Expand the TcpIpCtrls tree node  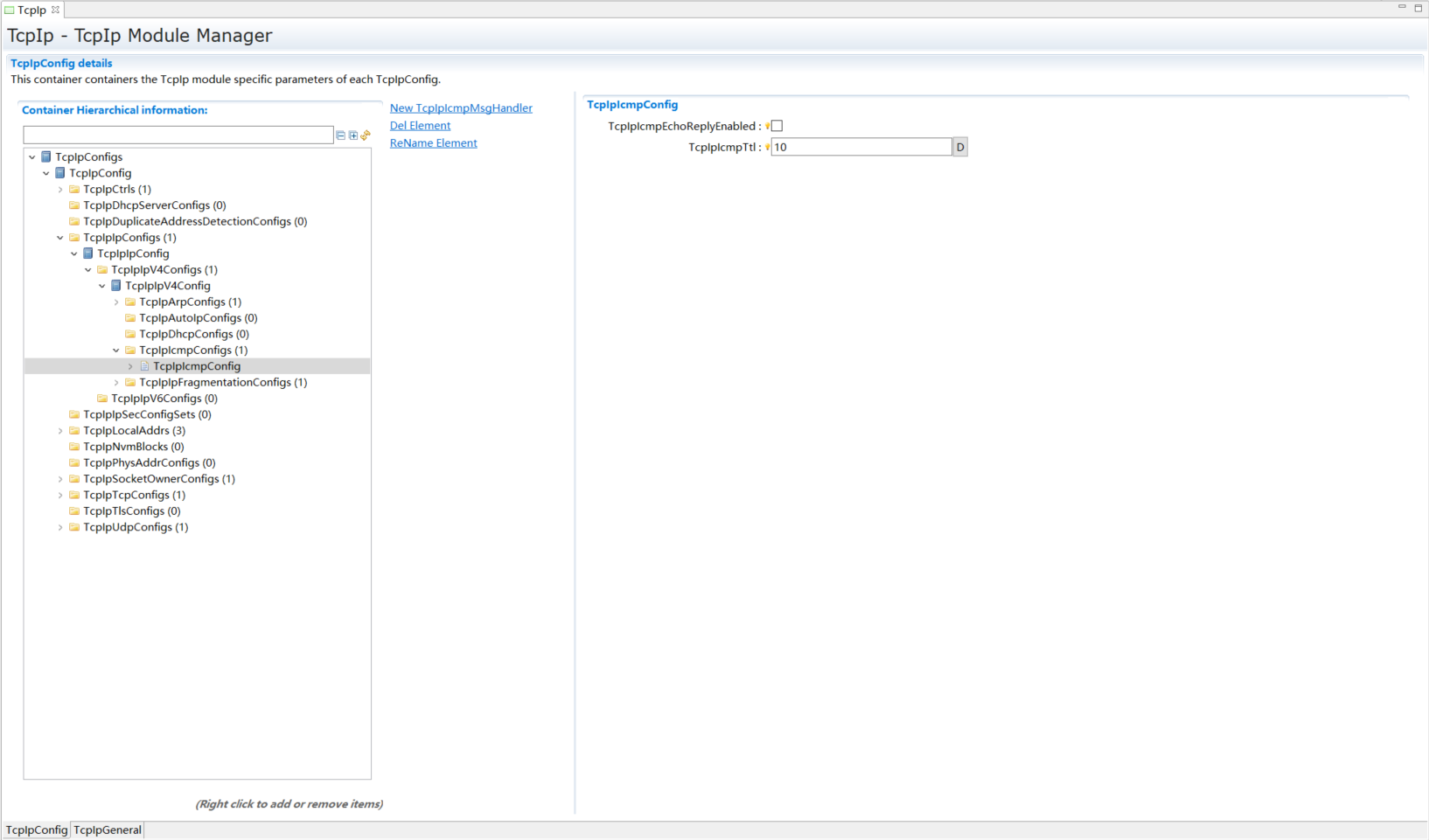[x=60, y=190]
